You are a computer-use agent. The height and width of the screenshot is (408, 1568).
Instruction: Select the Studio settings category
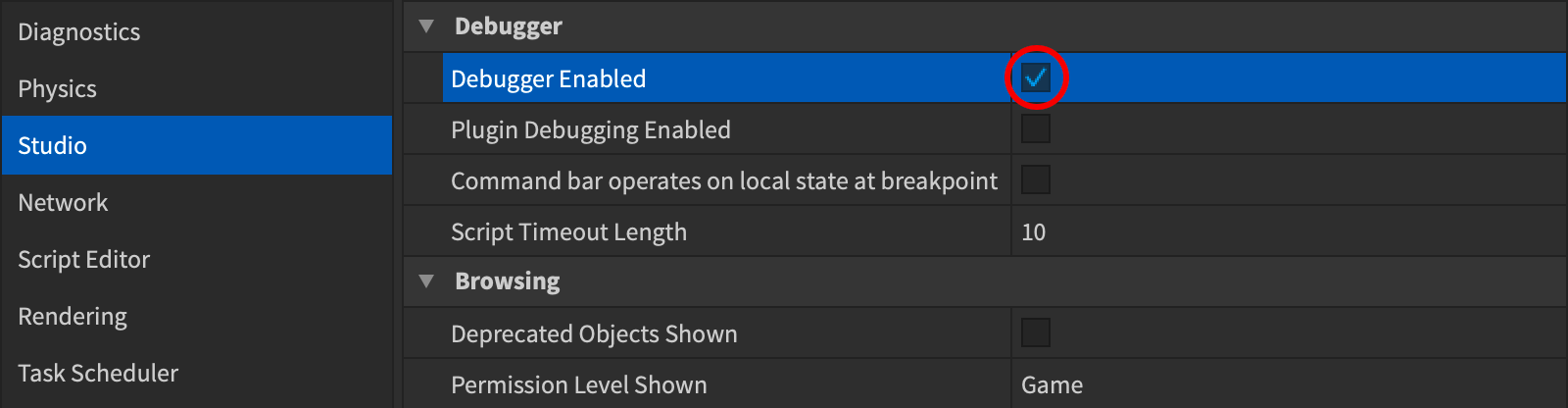point(53,146)
